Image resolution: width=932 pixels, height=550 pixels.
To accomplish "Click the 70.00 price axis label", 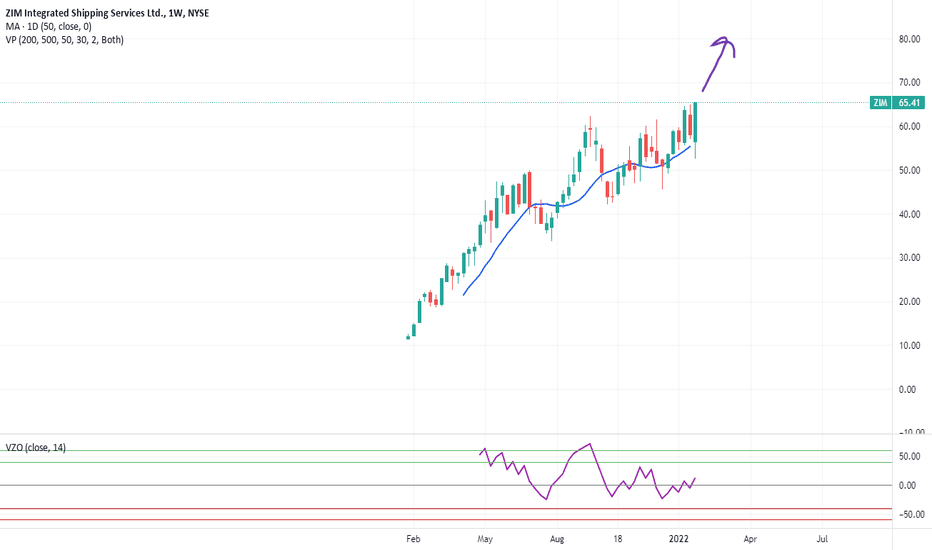I will [909, 83].
